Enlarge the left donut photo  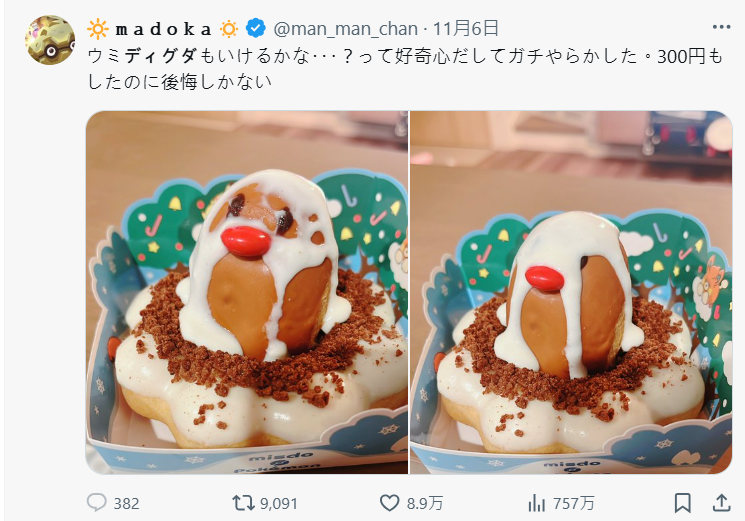247,292
